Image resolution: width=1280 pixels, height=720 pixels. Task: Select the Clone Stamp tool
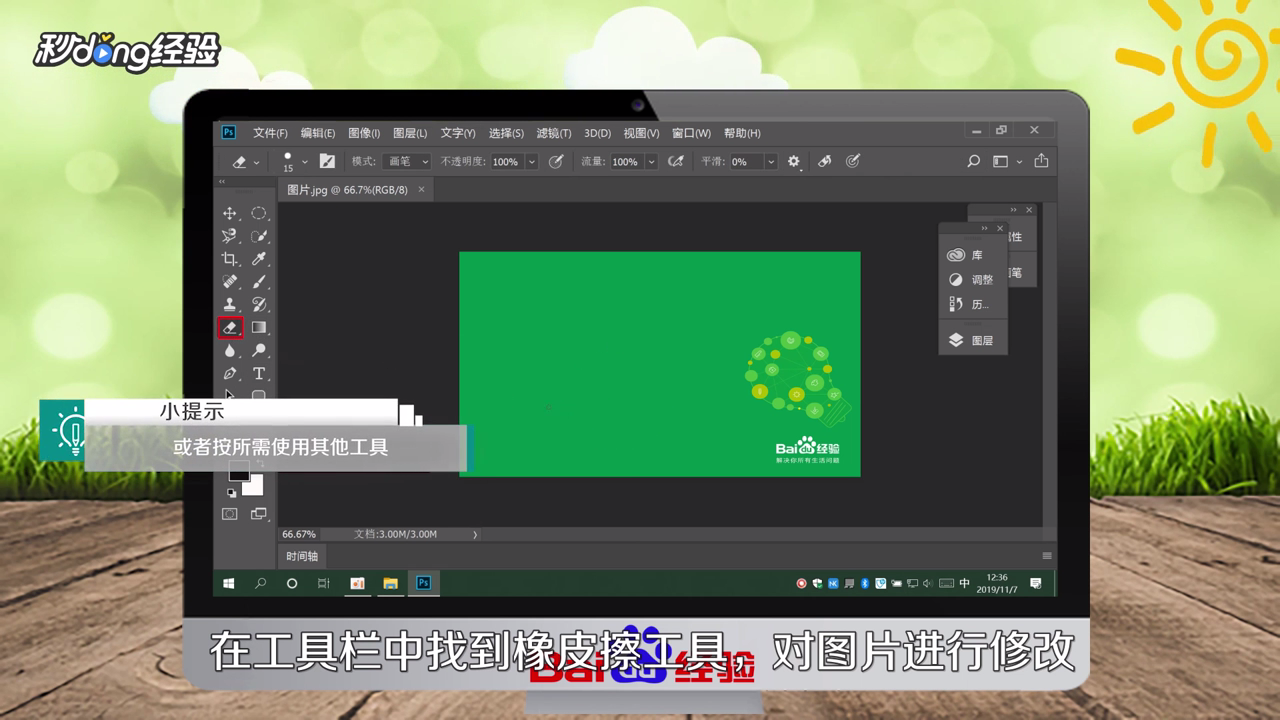[x=230, y=304]
